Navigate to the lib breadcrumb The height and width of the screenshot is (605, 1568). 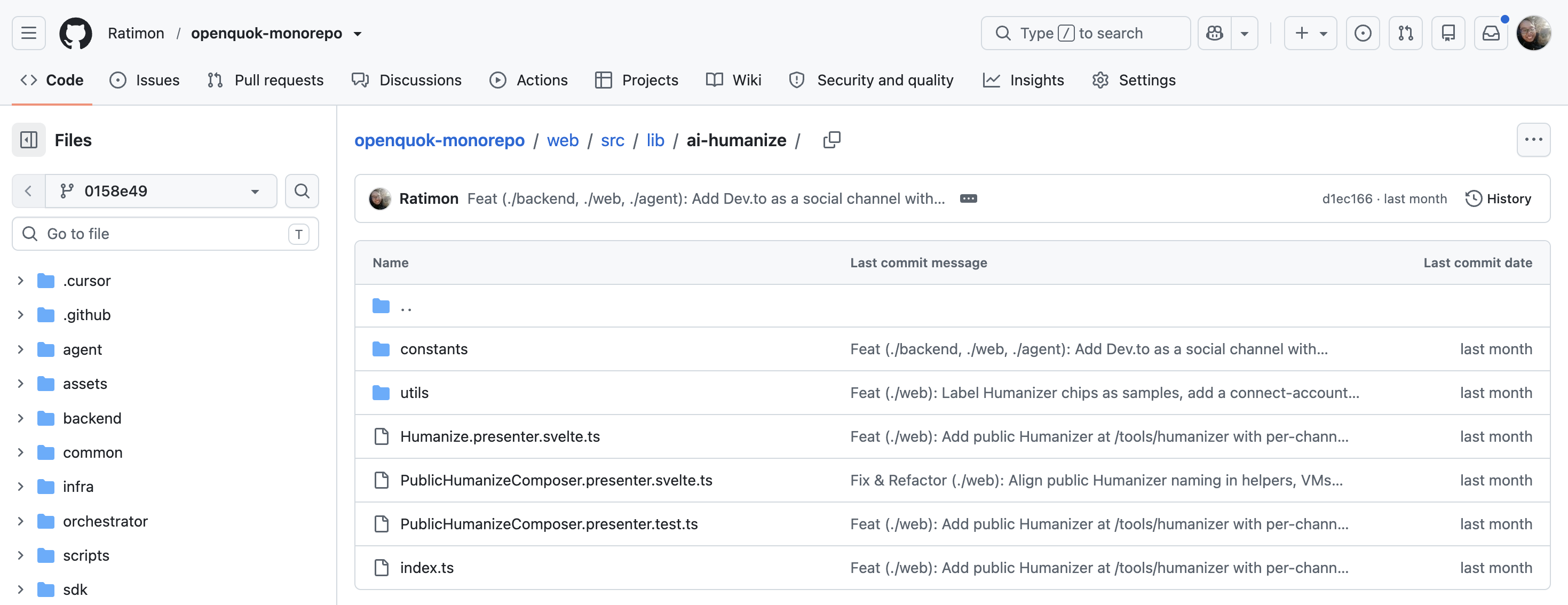tap(655, 140)
